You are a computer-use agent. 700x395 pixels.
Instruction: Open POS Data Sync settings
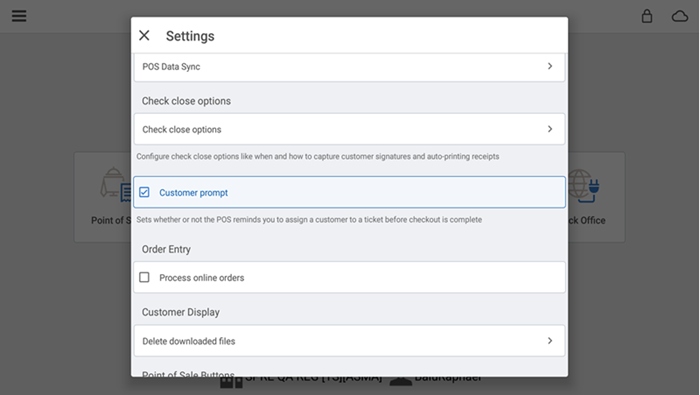click(350, 67)
